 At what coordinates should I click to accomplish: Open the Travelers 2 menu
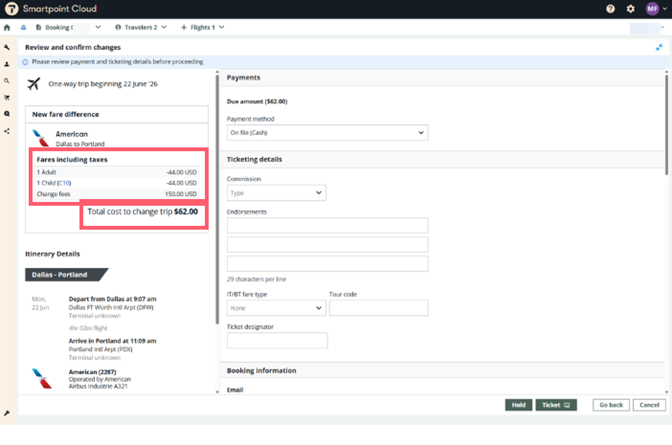(141, 27)
